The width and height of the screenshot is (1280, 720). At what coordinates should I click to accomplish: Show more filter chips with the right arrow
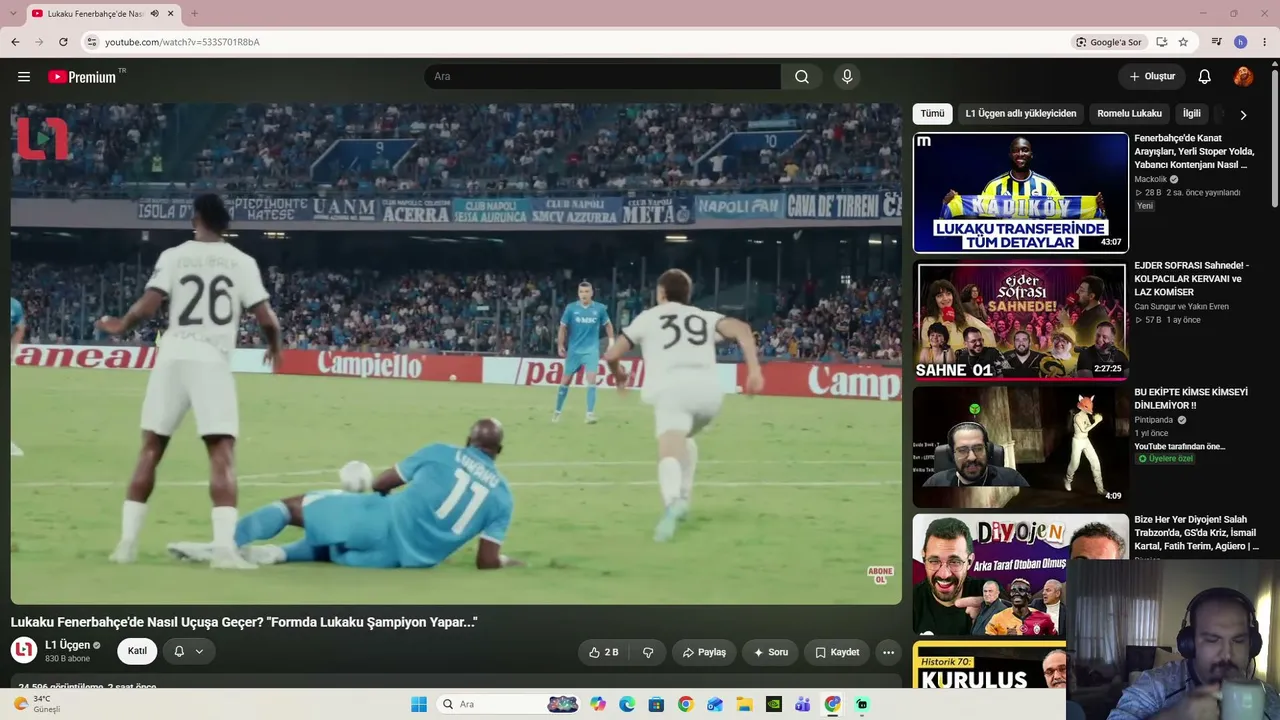click(1243, 114)
